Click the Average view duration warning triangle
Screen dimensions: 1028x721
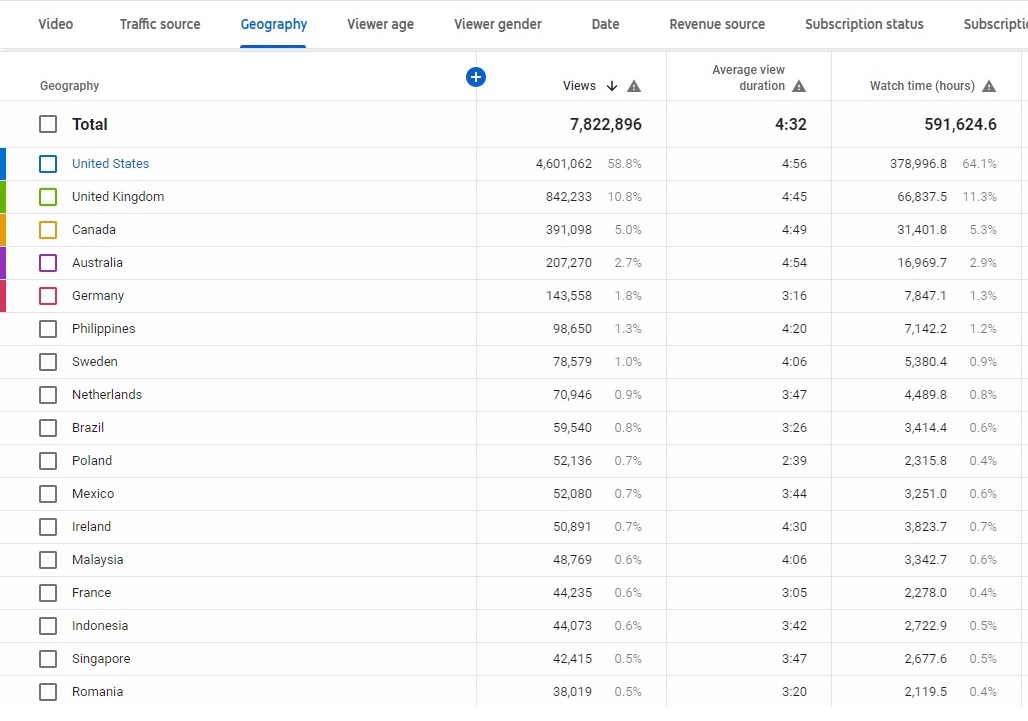(x=799, y=86)
